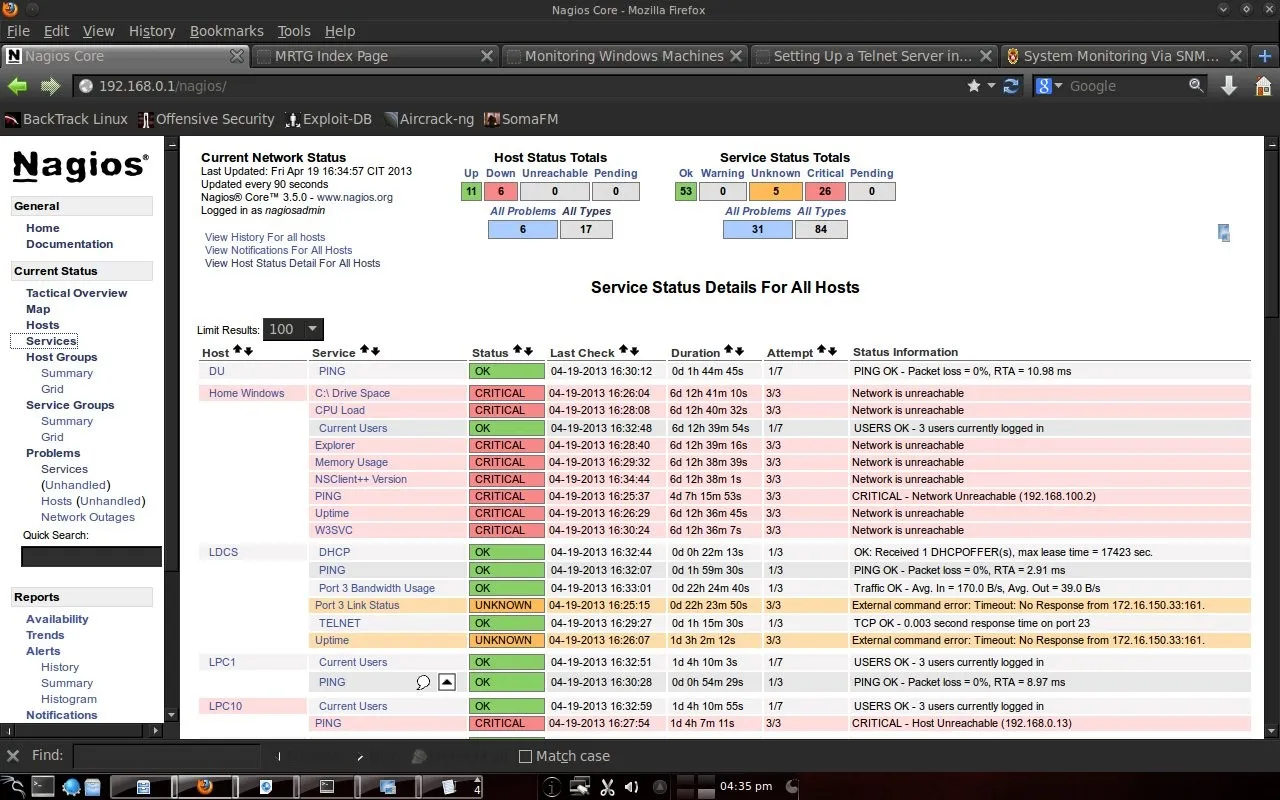This screenshot has height=800, width=1280.
Task: Click browser Back arrow button
Action: 17,86
